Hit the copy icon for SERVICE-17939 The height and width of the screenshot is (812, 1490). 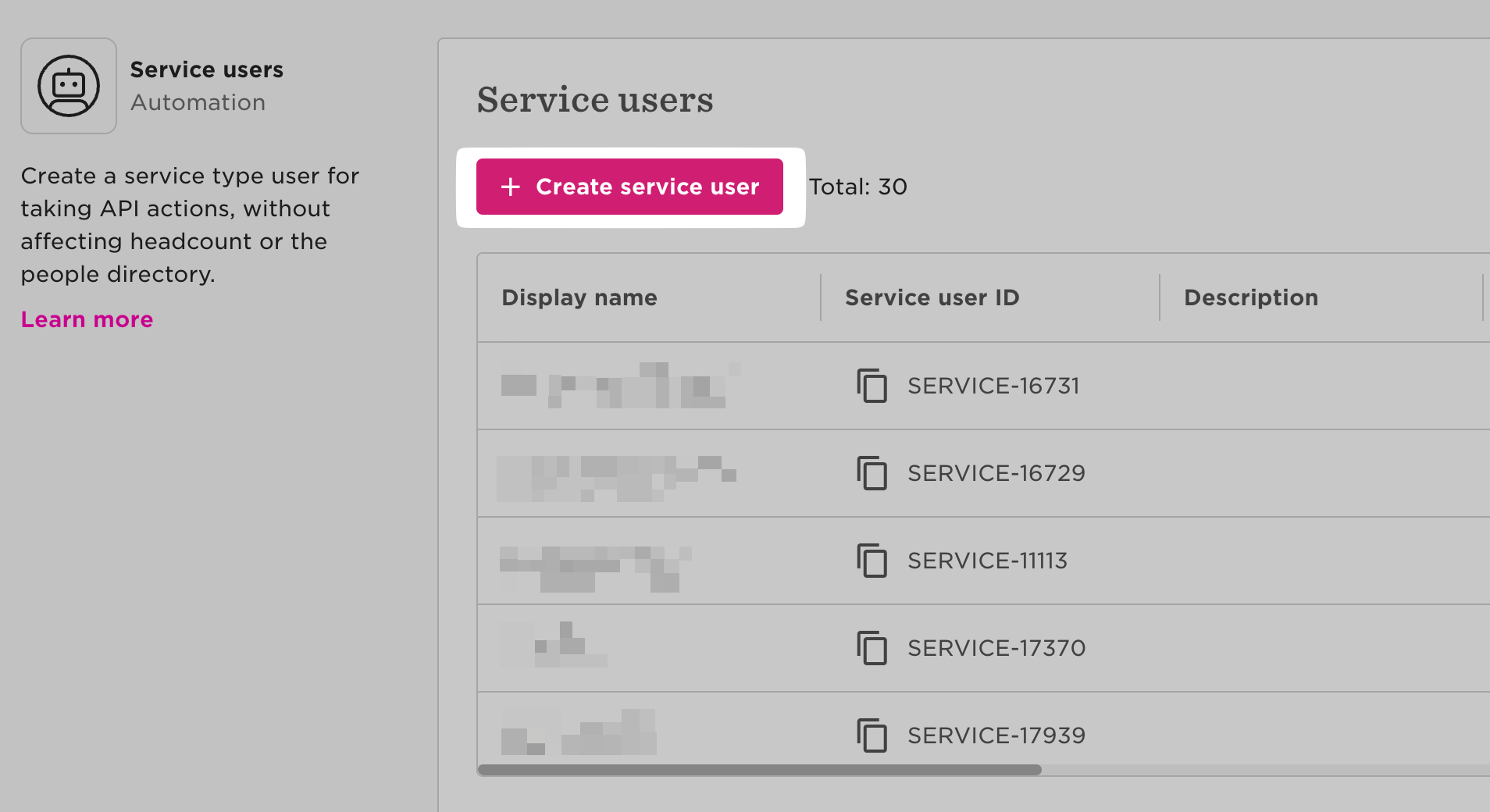click(872, 735)
